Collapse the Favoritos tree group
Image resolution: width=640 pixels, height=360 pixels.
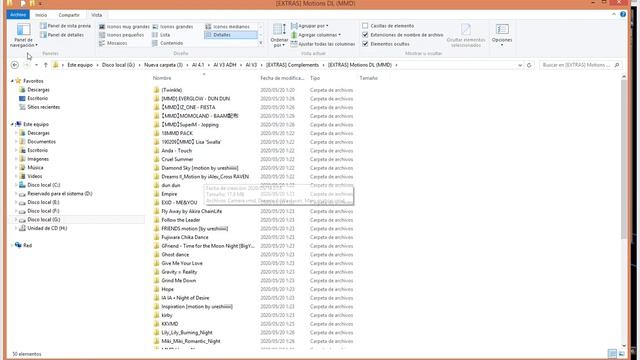pyautogui.click(x=12, y=81)
